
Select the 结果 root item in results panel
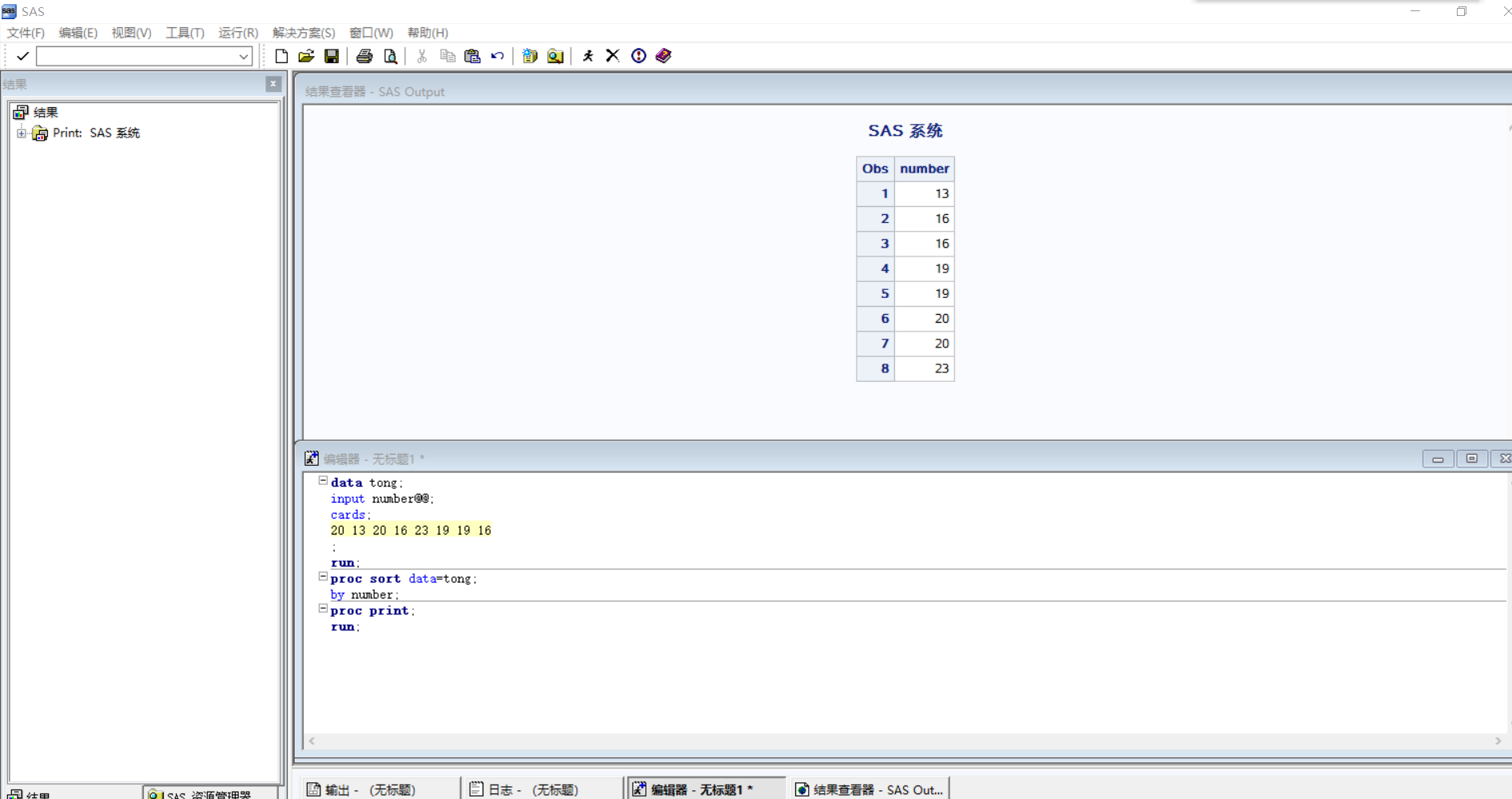(x=44, y=112)
